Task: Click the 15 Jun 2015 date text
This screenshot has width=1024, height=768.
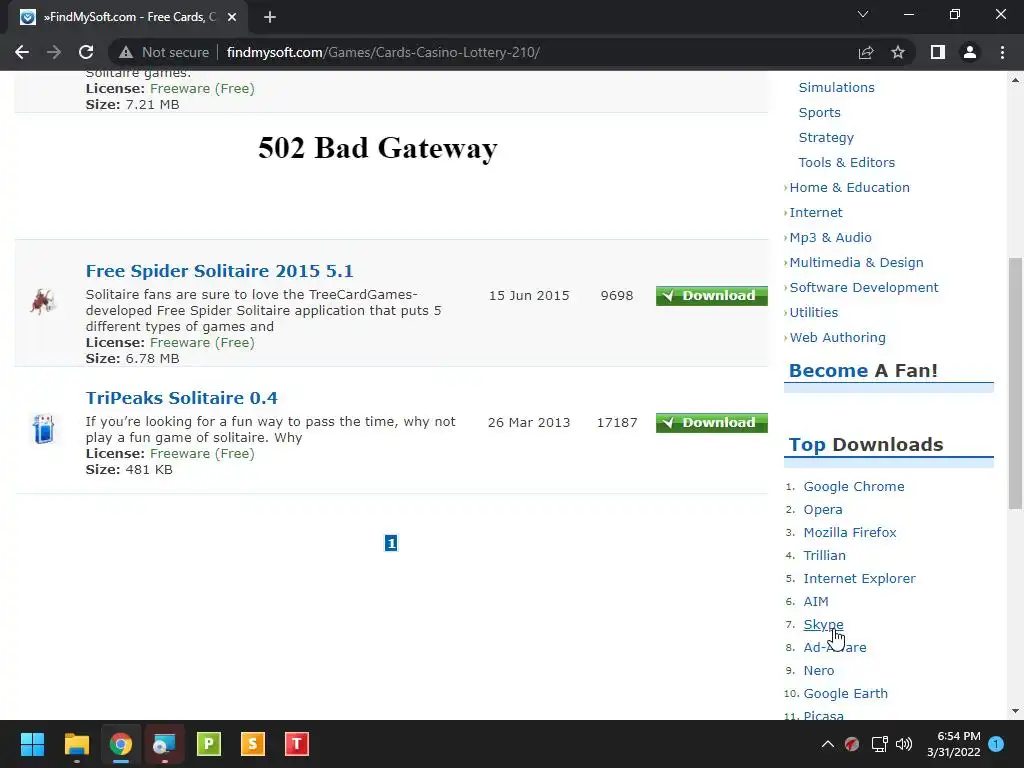Action: [x=529, y=296]
